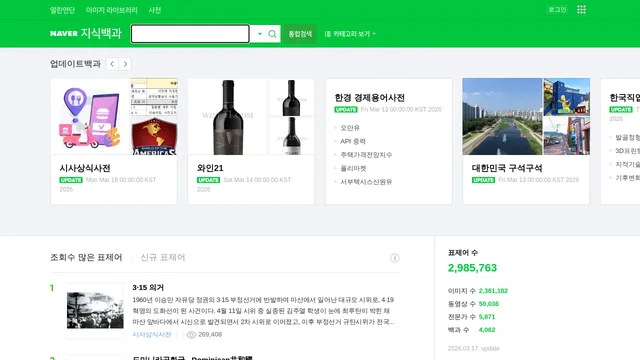Image resolution: width=640 pixels, height=360 pixels.
Task: Open the blue building photo thumbnail
Action: [x=567, y=97]
